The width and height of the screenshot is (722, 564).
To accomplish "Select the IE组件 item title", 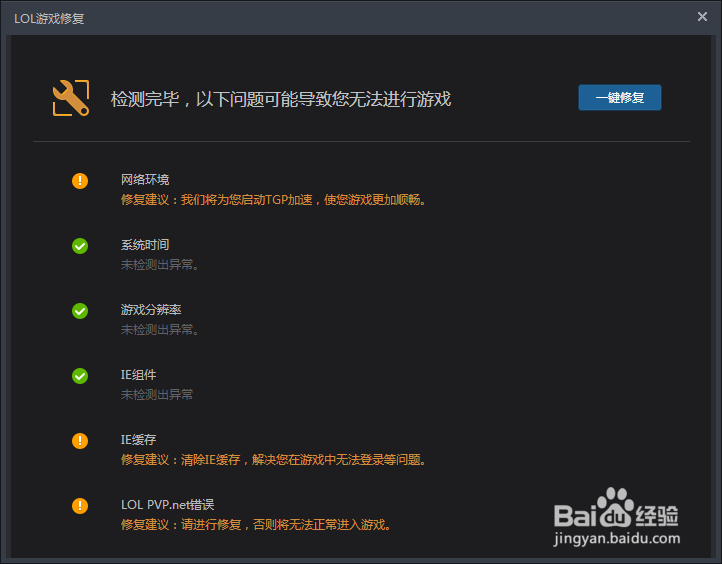I will [139, 375].
